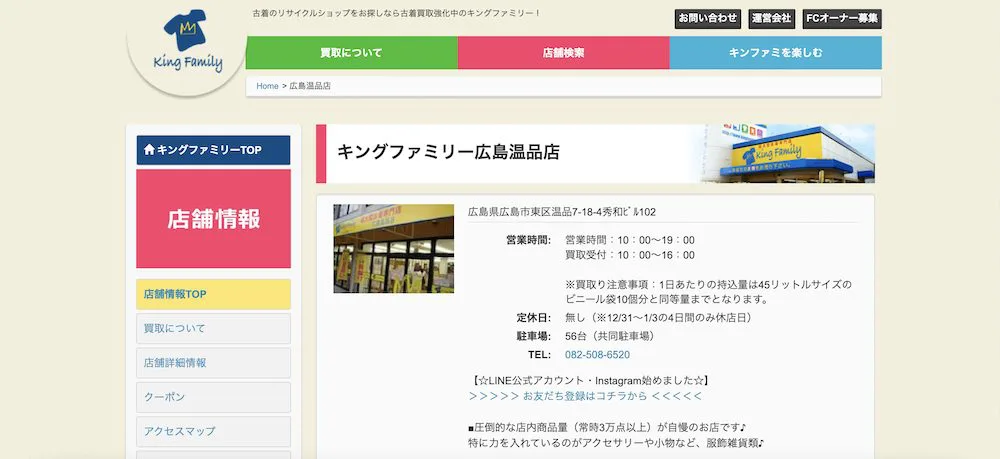
Task: Open 店舗詳細情報 in the sidebar
Action: (x=213, y=363)
